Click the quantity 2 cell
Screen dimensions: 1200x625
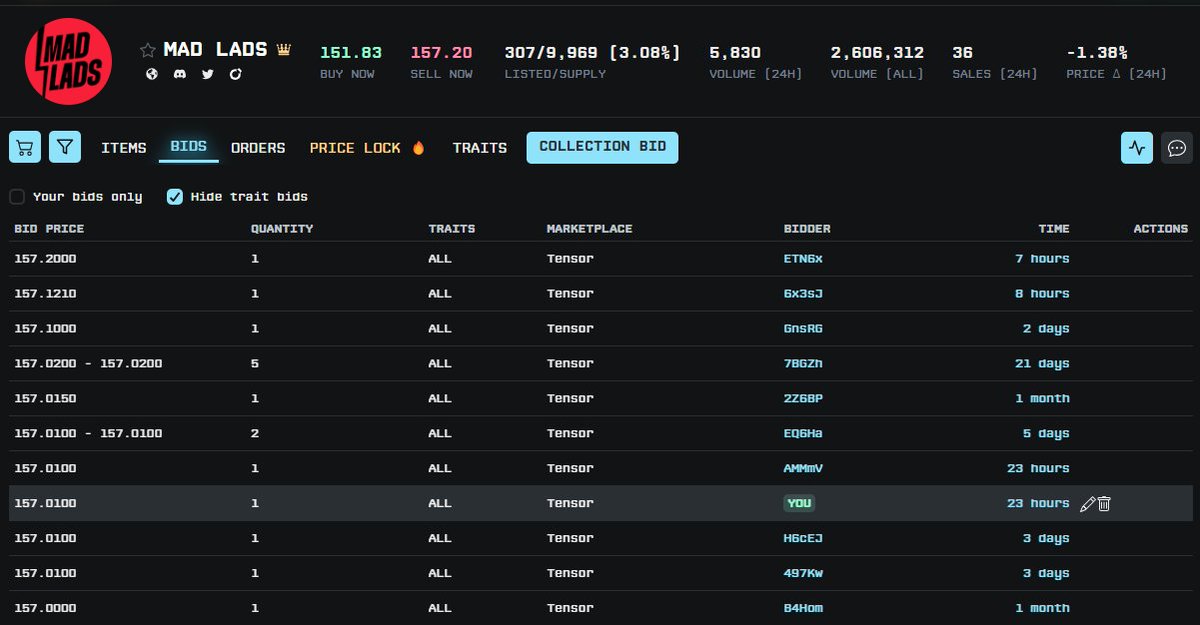[255, 434]
